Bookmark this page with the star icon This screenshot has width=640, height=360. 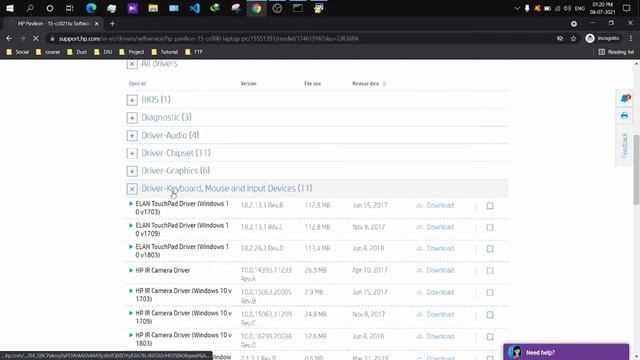[x=573, y=38]
